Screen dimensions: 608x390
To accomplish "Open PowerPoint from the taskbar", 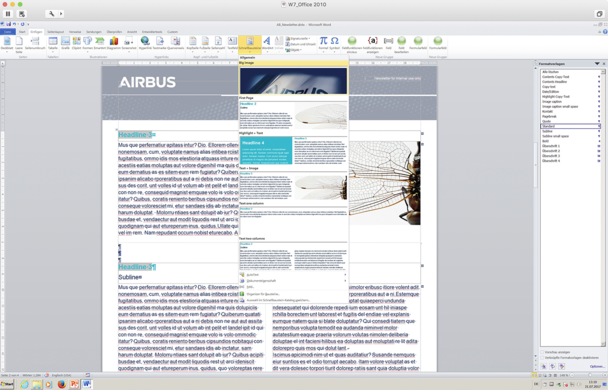I will click(74, 384).
